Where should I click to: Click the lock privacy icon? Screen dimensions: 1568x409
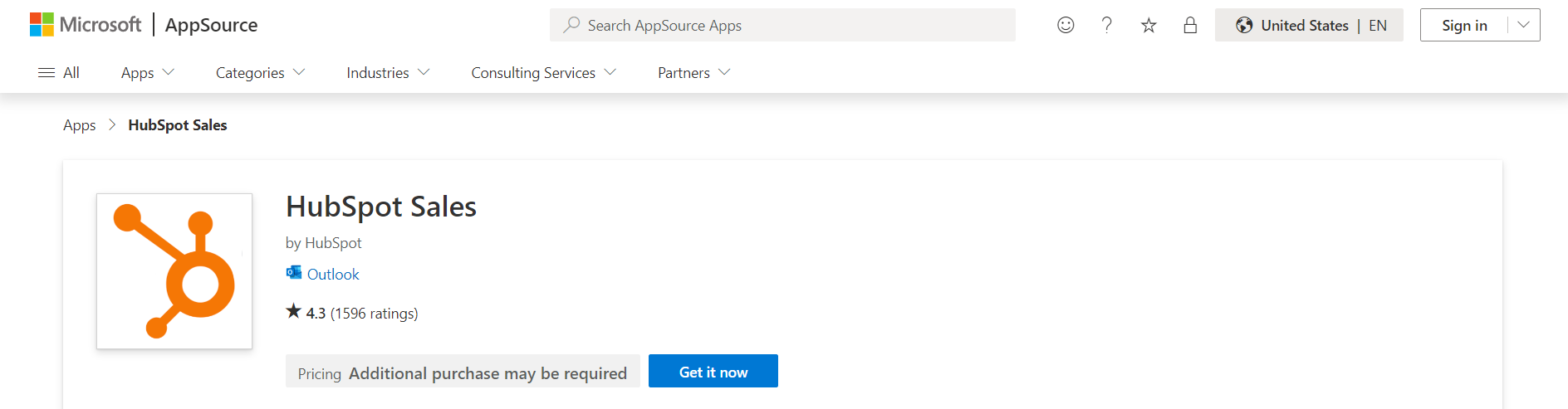[1190, 25]
